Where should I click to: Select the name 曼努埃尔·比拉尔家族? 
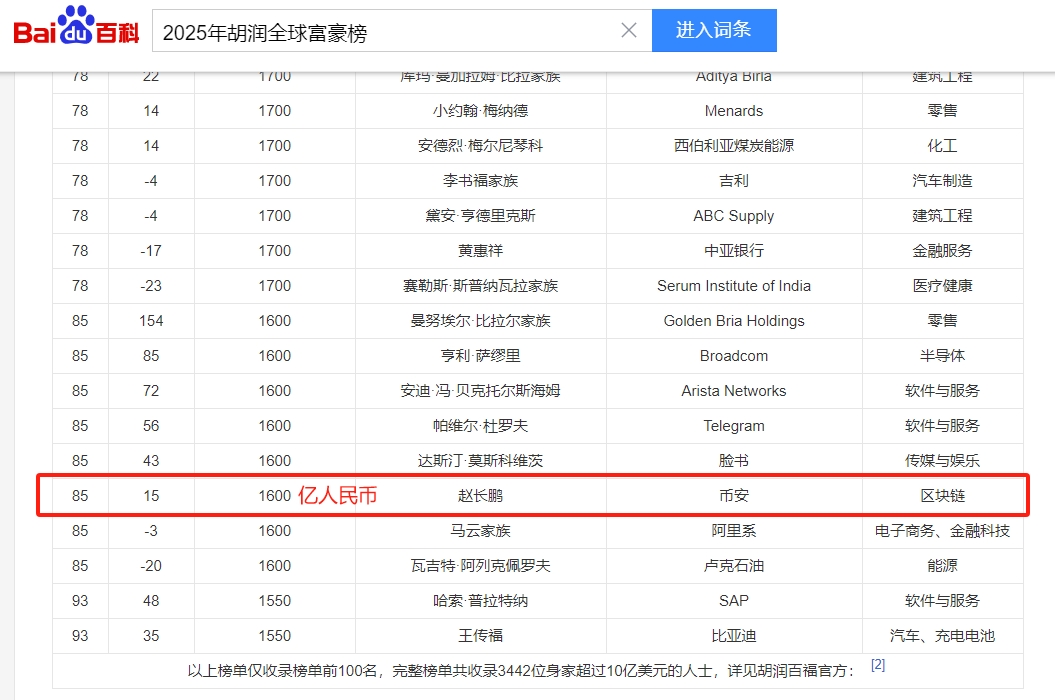[480, 321]
